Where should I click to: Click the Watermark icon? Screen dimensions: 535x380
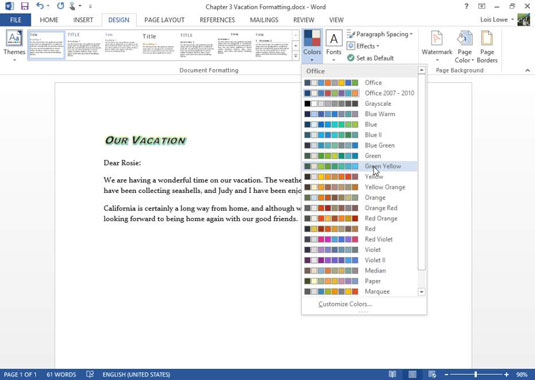pyautogui.click(x=437, y=38)
